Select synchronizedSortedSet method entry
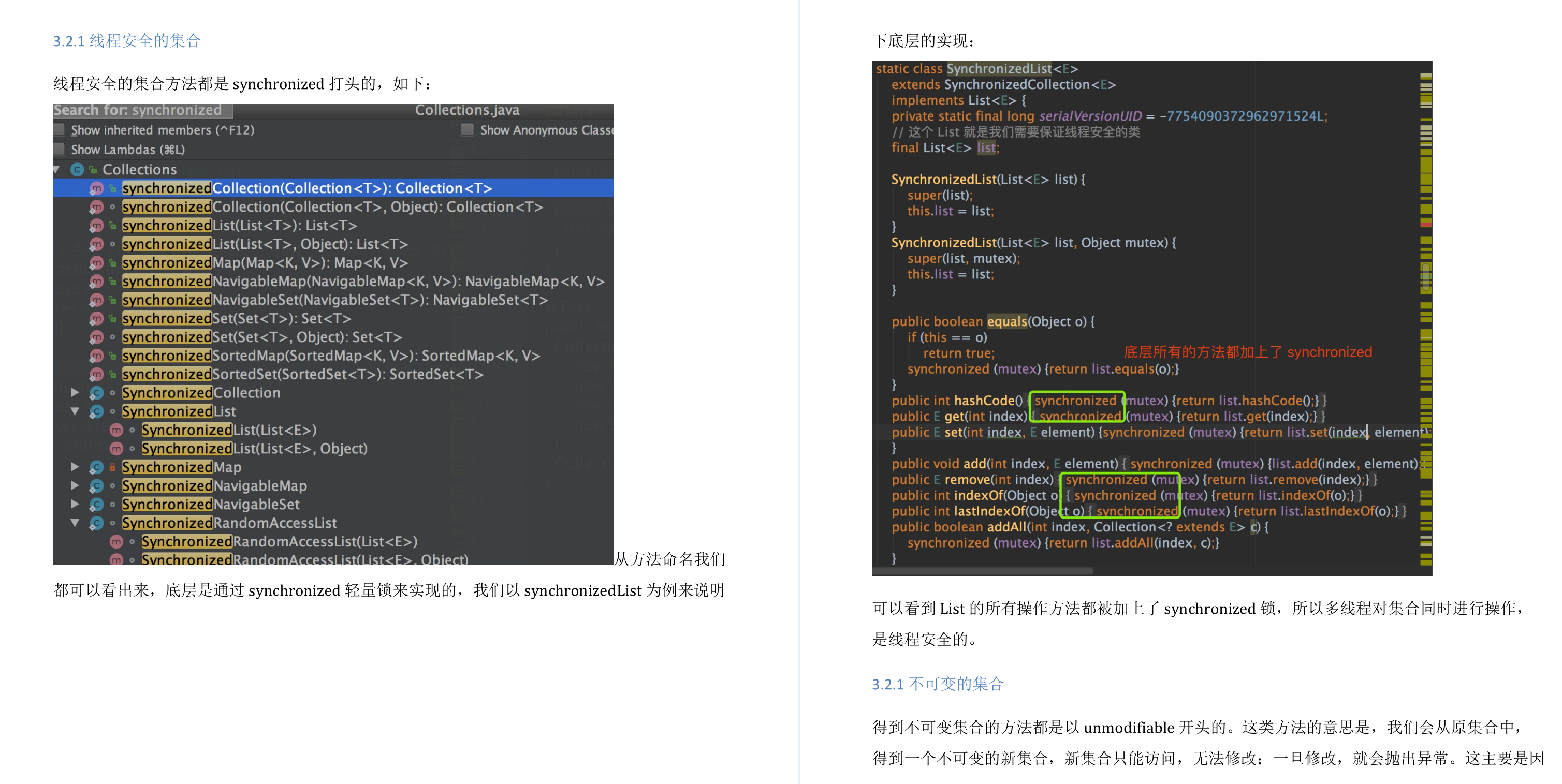 [x=302, y=375]
